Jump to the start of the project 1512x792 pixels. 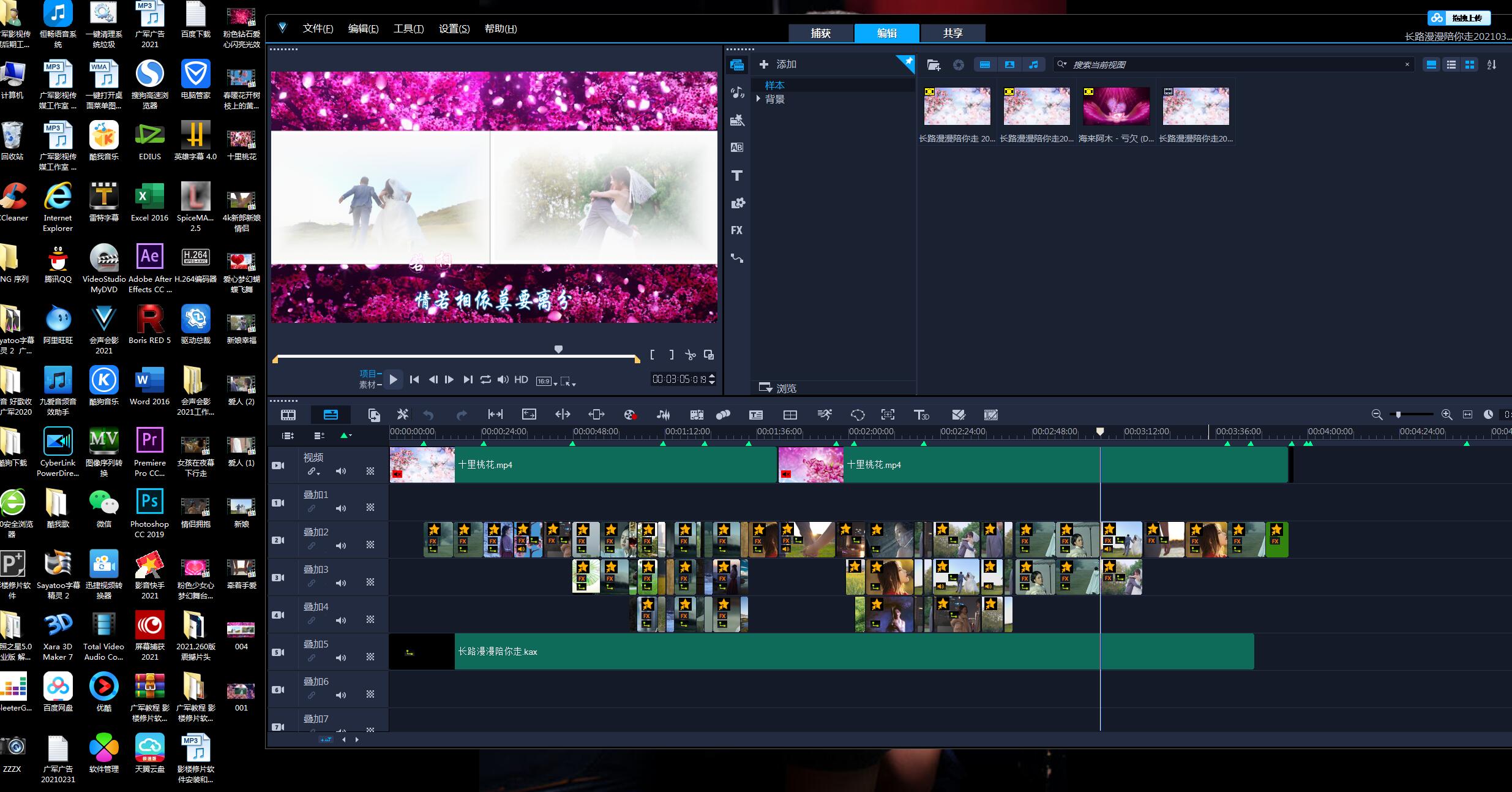(x=414, y=380)
